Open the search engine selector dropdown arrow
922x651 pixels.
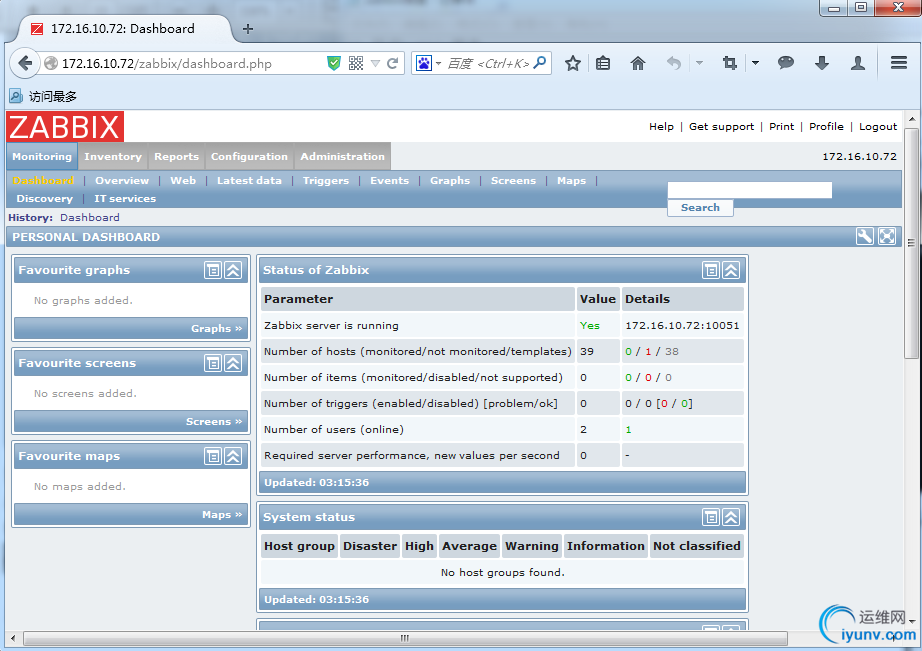pos(439,63)
